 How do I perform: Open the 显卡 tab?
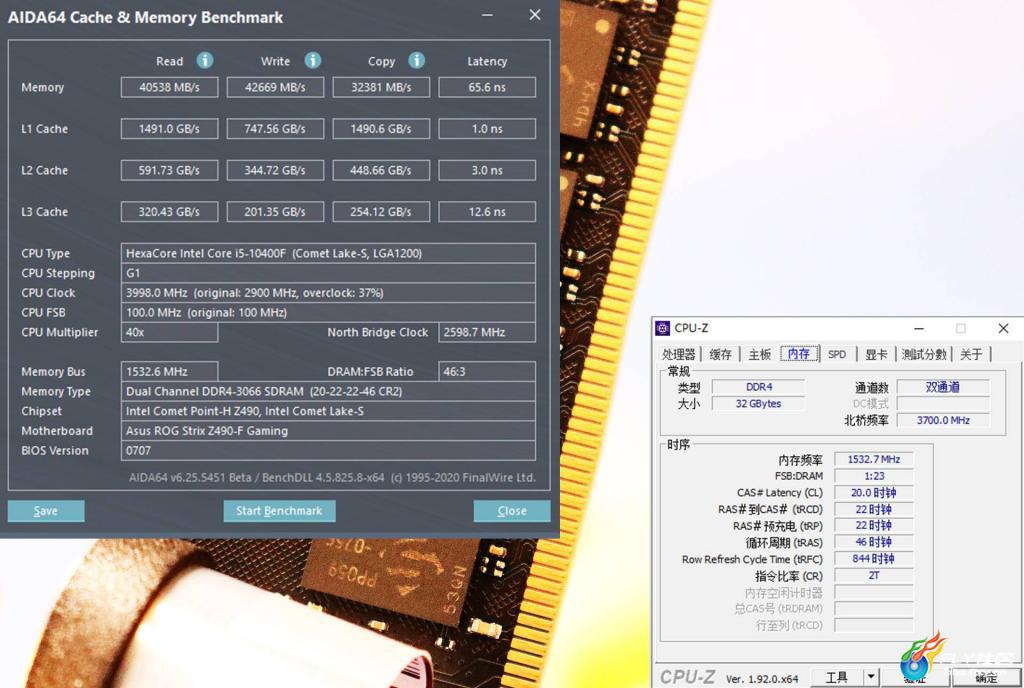(876, 354)
